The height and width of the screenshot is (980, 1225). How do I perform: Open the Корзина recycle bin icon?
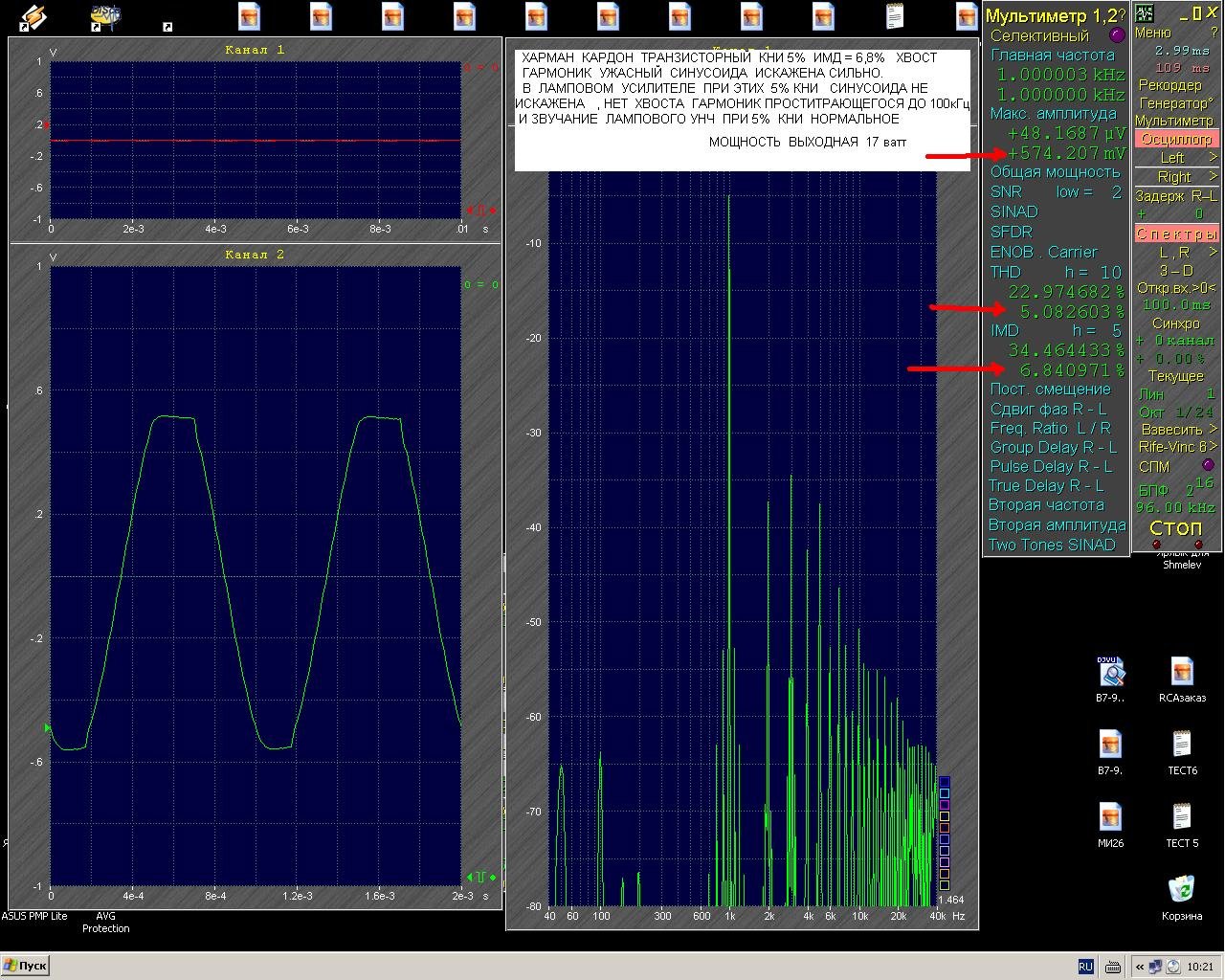(1182, 891)
